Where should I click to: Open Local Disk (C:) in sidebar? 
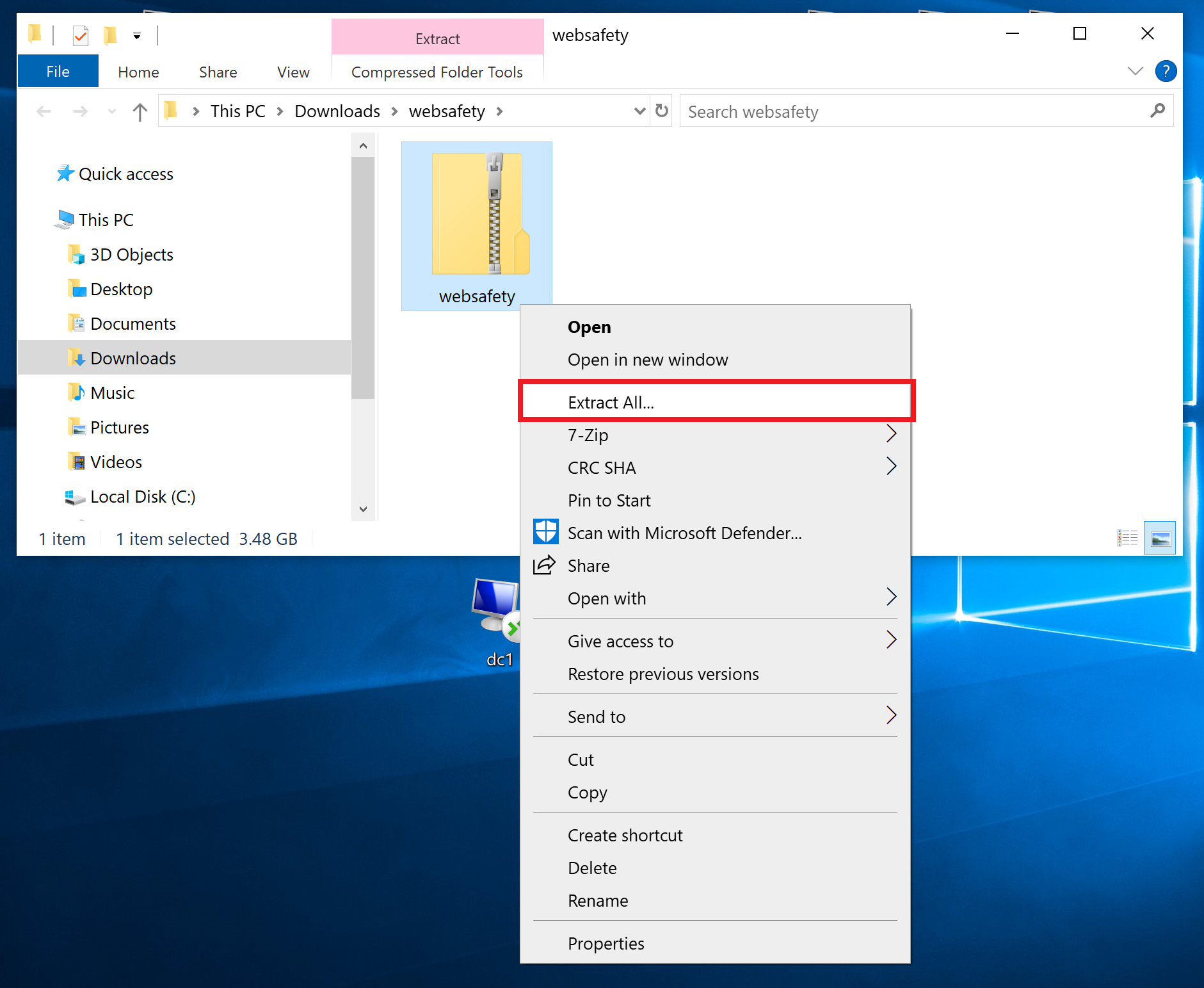click(142, 496)
